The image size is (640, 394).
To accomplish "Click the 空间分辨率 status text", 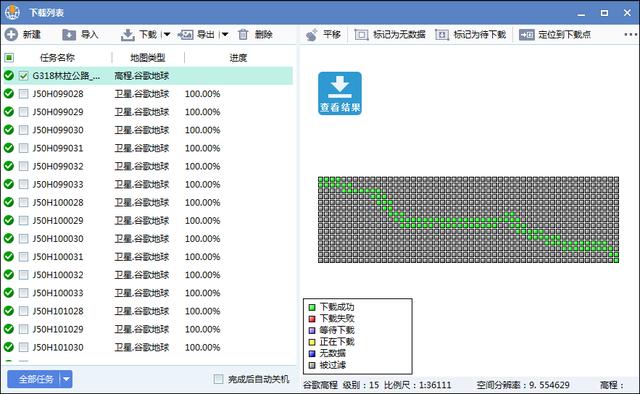I will pos(522,385).
